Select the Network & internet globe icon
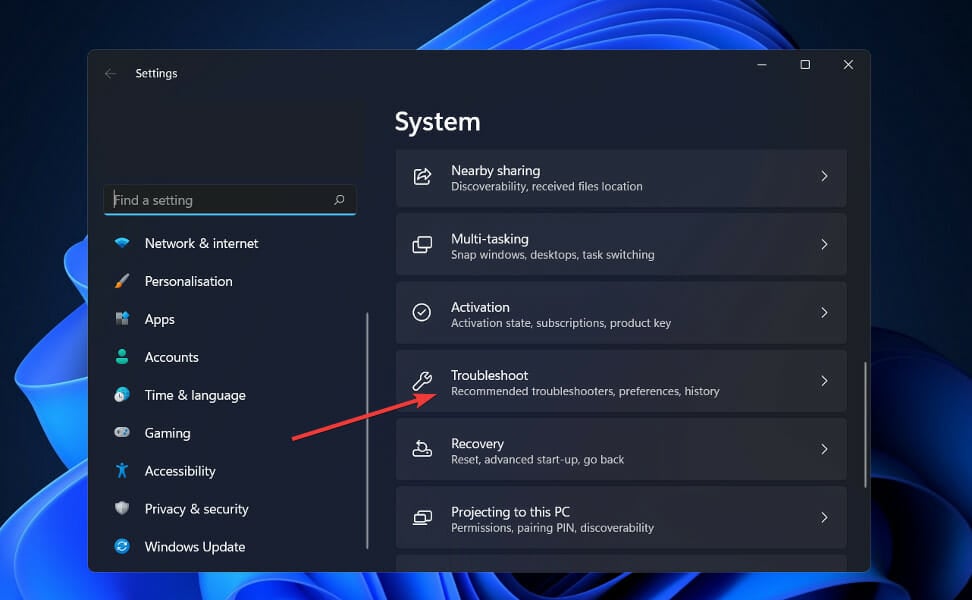Screen dimensions: 972x600 [x=122, y=243]
